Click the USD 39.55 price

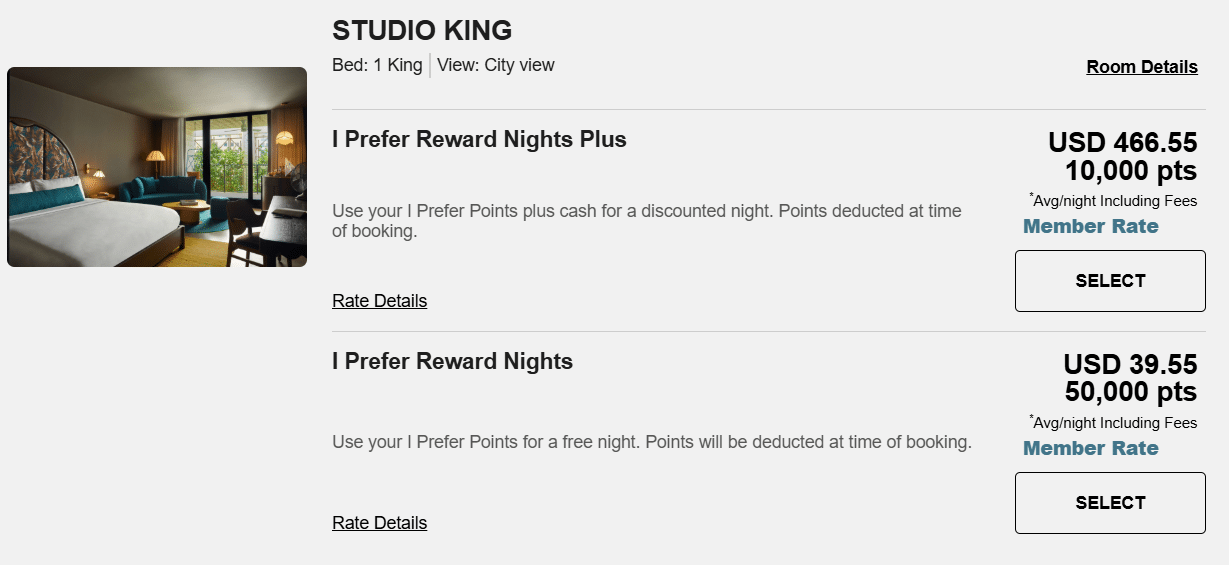(1130, 365)
